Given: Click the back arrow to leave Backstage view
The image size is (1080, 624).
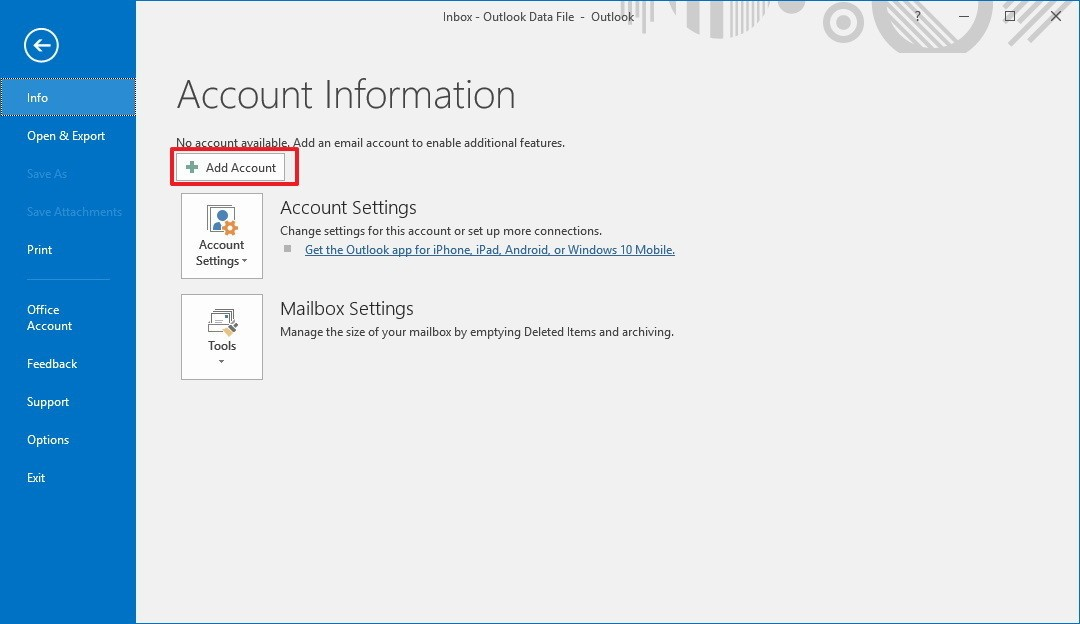Looking at the screenshot, I should click(x=40, y=45).
